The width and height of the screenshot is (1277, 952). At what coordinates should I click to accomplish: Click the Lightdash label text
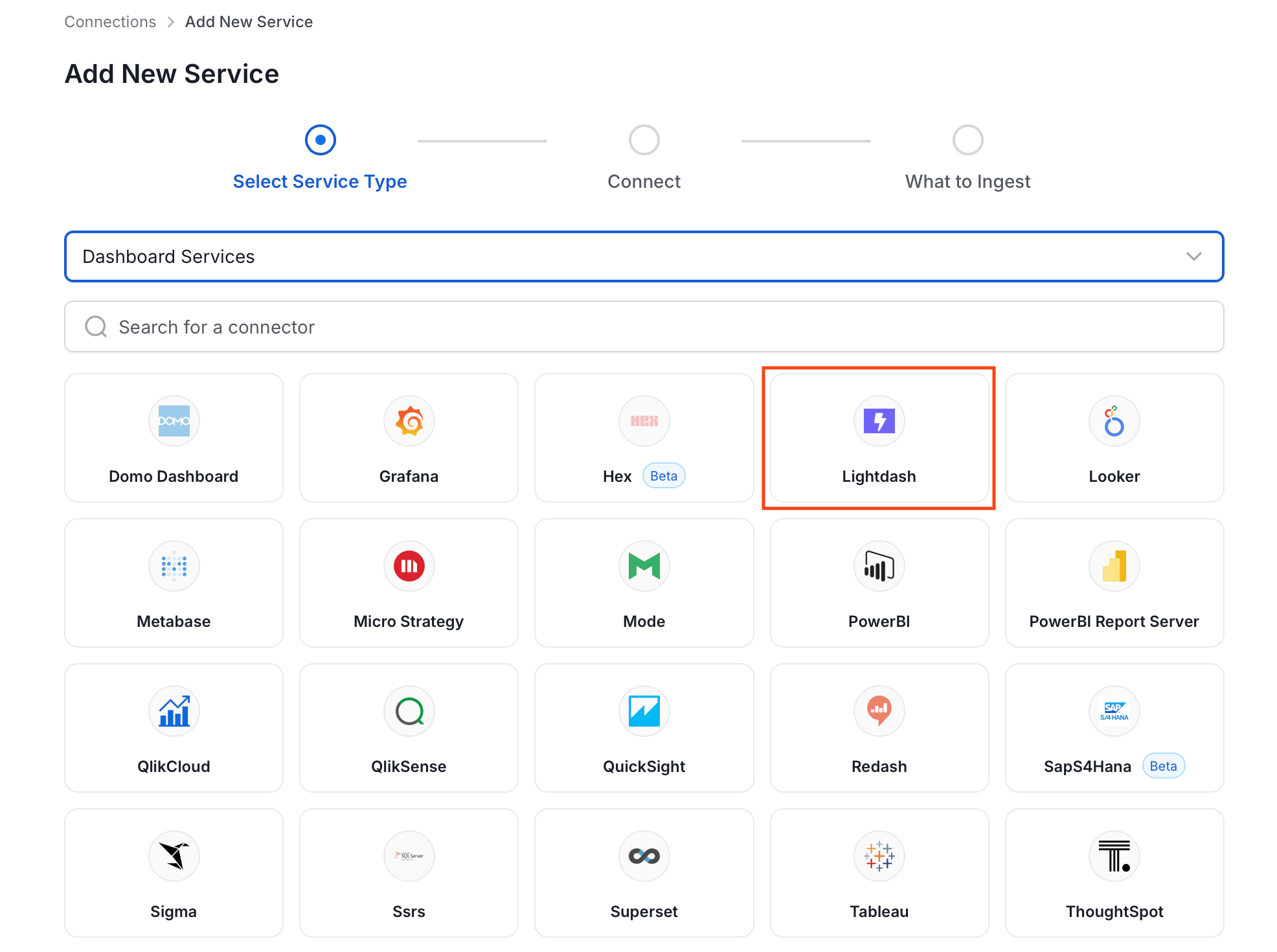(x=879, y=477)
